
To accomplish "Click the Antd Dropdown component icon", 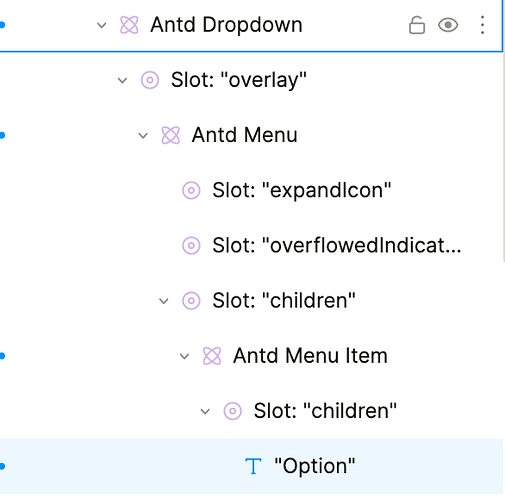I will click(x=129, y=25).
